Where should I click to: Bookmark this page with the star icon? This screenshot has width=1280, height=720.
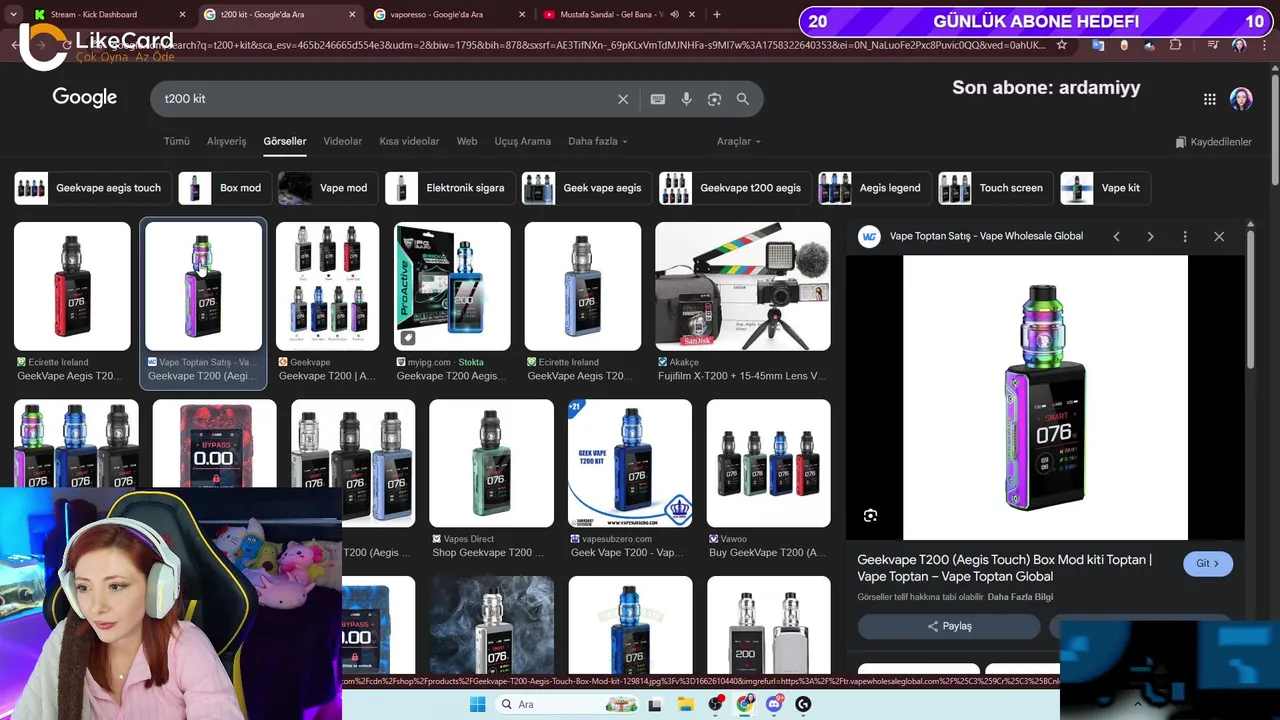(x=1062, y=45)
